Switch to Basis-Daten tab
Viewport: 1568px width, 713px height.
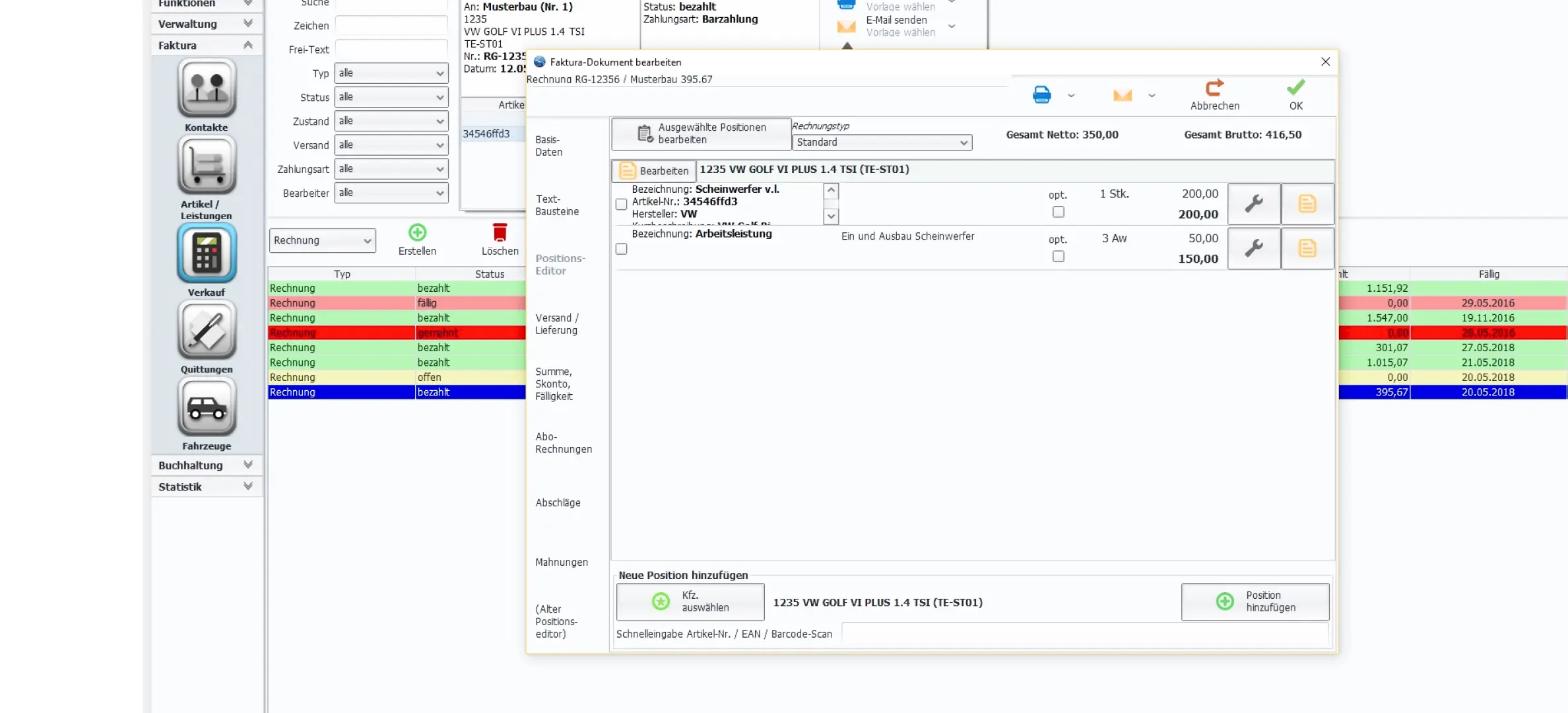548,146
